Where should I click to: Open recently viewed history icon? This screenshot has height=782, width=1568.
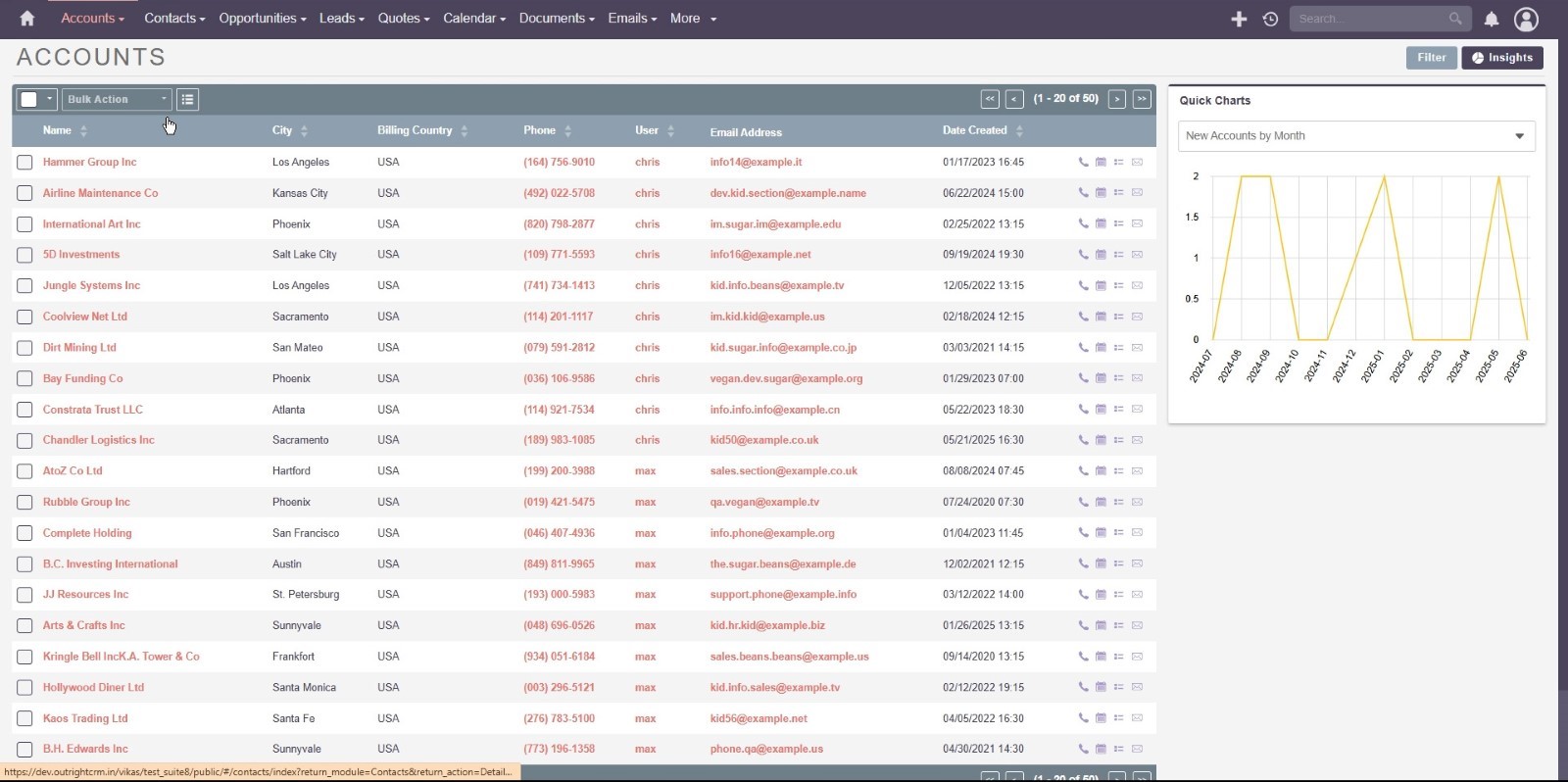pyautogui.click(x=1270, y=19)
